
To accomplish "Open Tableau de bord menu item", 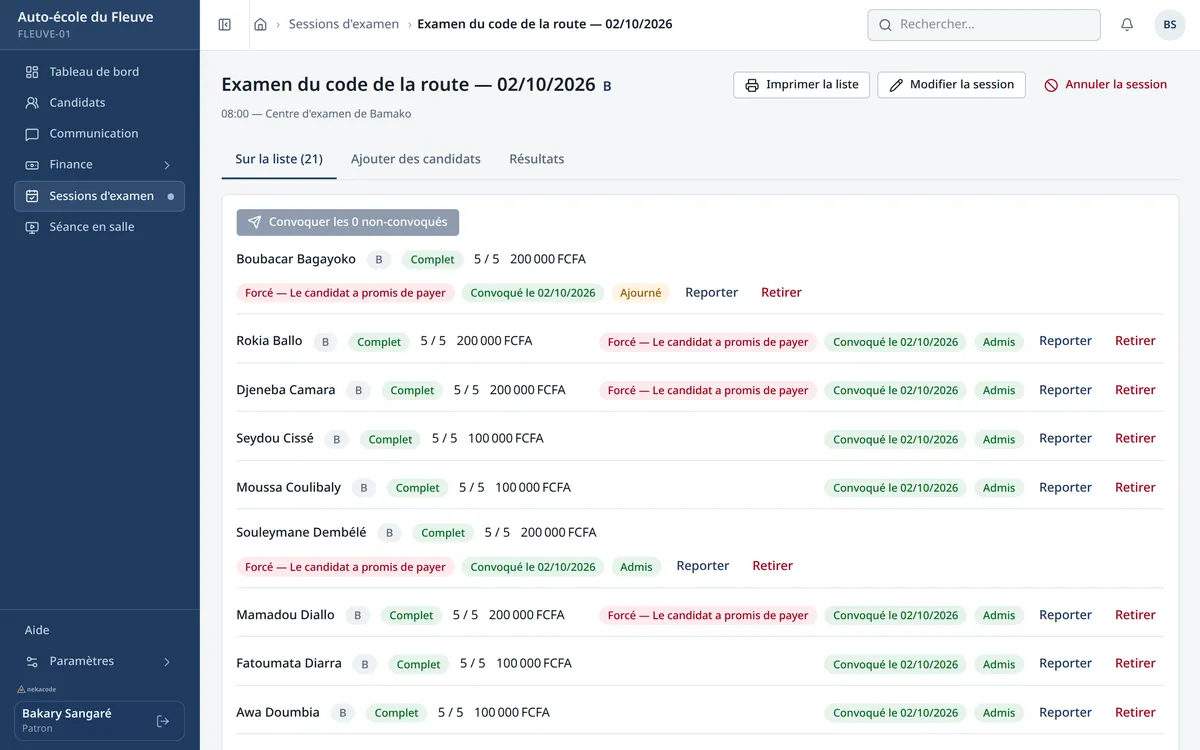I will (100, 72).
